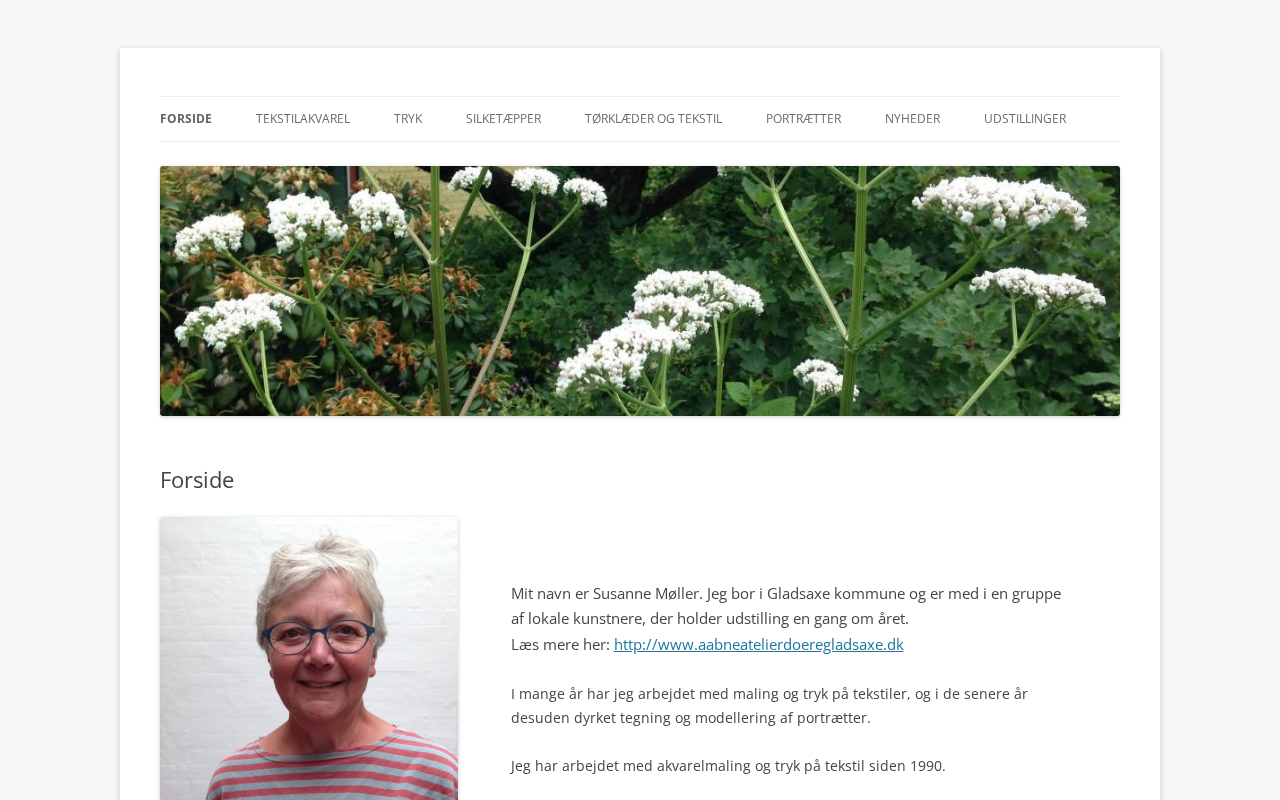1280x800 pixels.
Task: Click the white flower banner image
Action: click(640, 291)
